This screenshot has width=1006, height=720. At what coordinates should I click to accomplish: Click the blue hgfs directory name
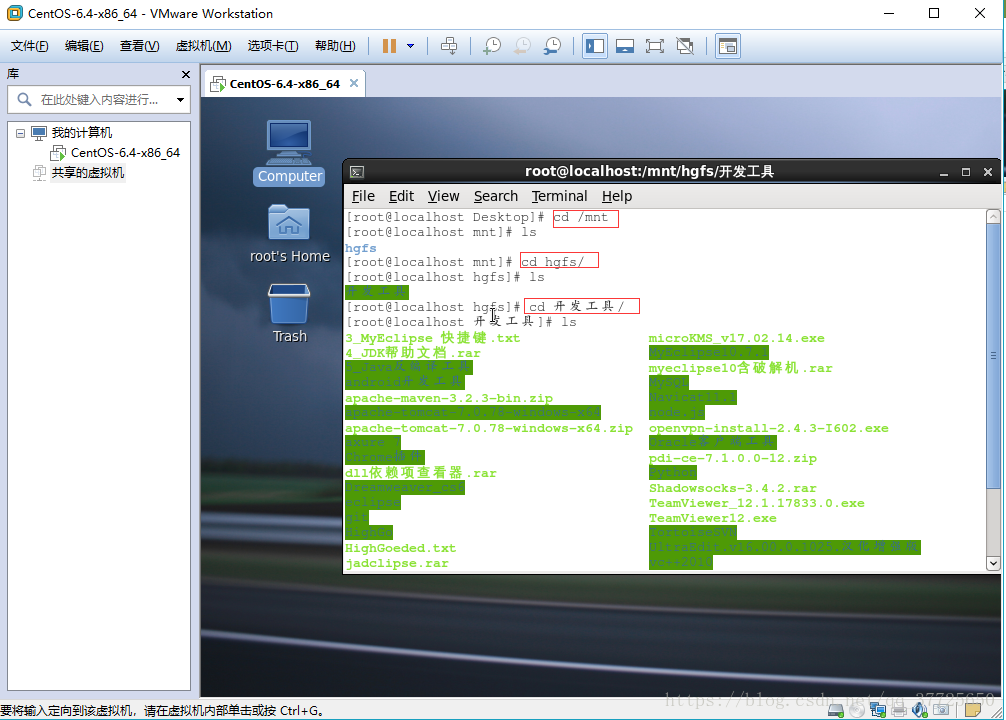click(361, 248)
